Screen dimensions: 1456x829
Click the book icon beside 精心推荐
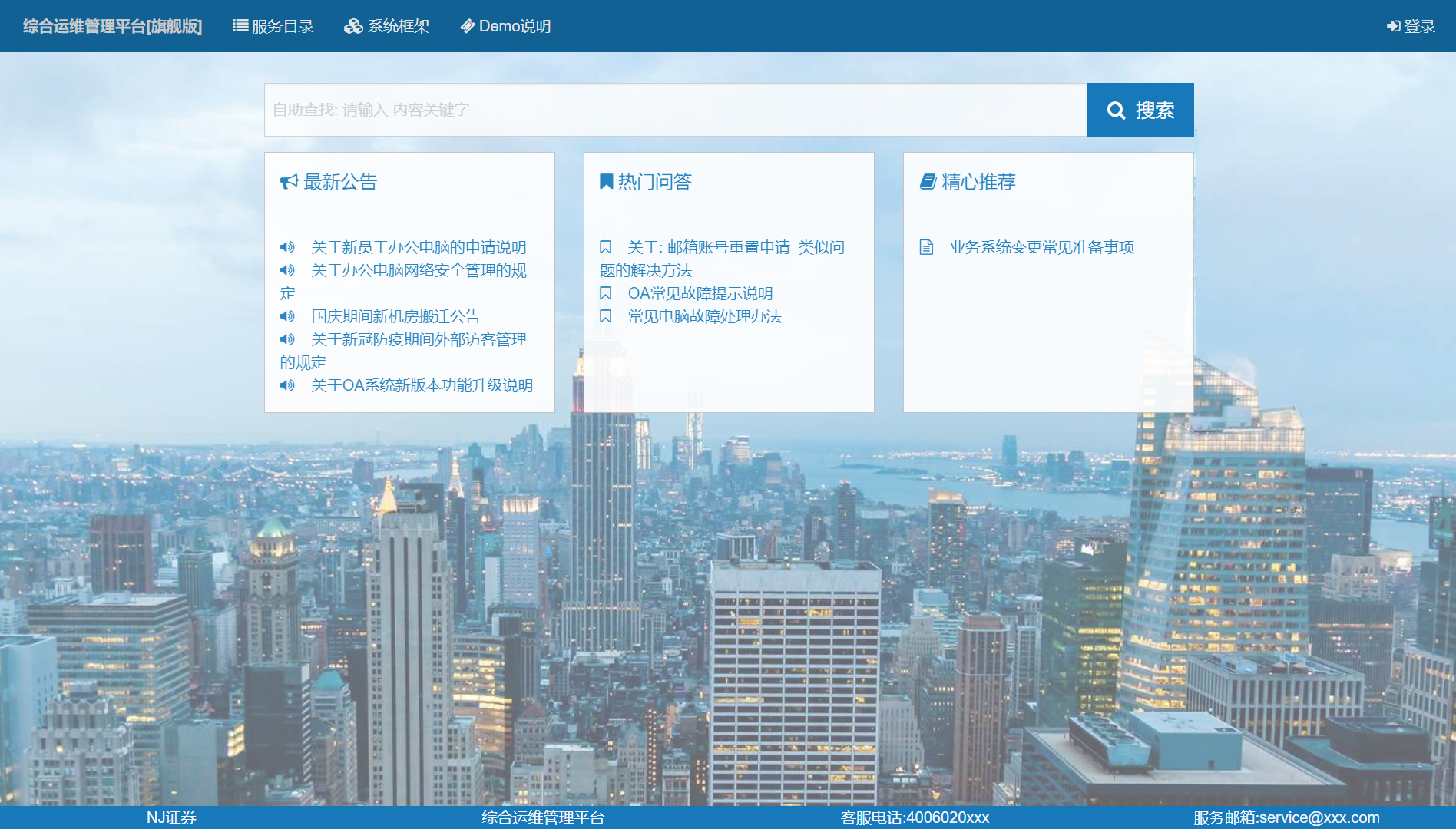(928, 182)
